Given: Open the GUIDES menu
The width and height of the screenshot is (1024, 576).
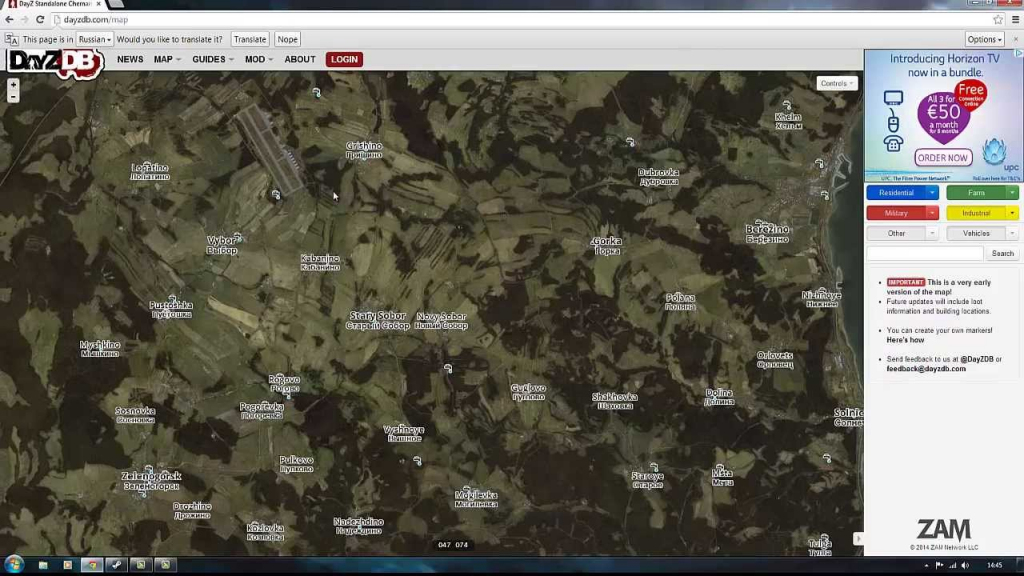Looking at the screenshot, I should tap(212, 60).
